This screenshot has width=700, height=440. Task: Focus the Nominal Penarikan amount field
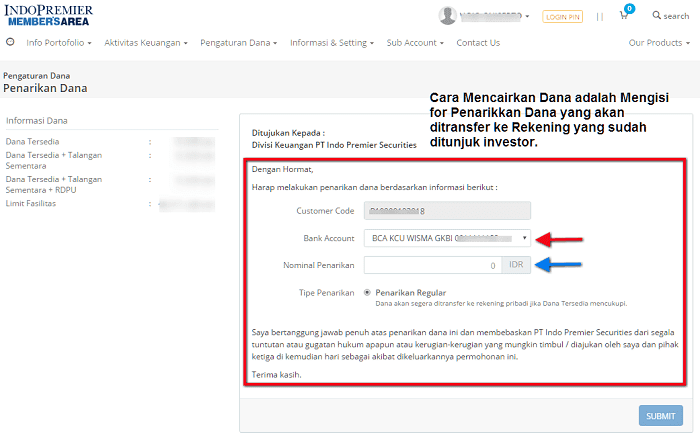(433, 265)
